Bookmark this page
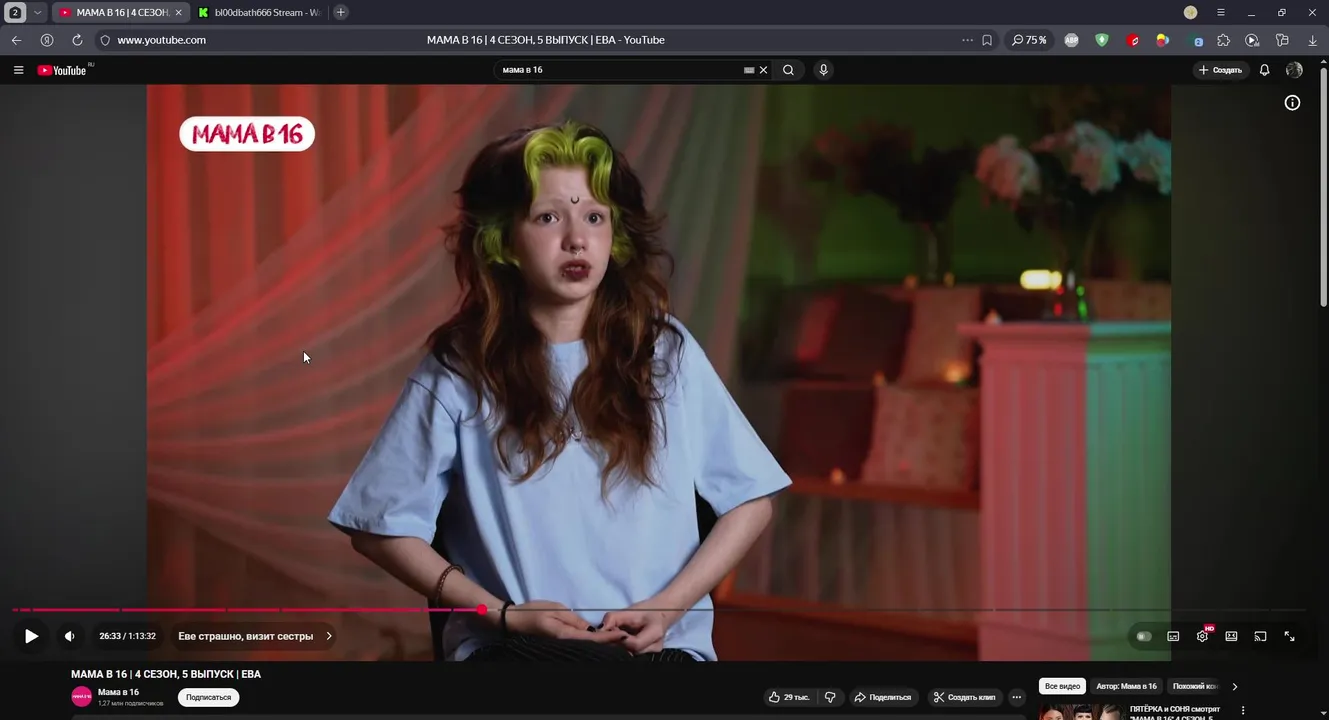 (987, 40)
